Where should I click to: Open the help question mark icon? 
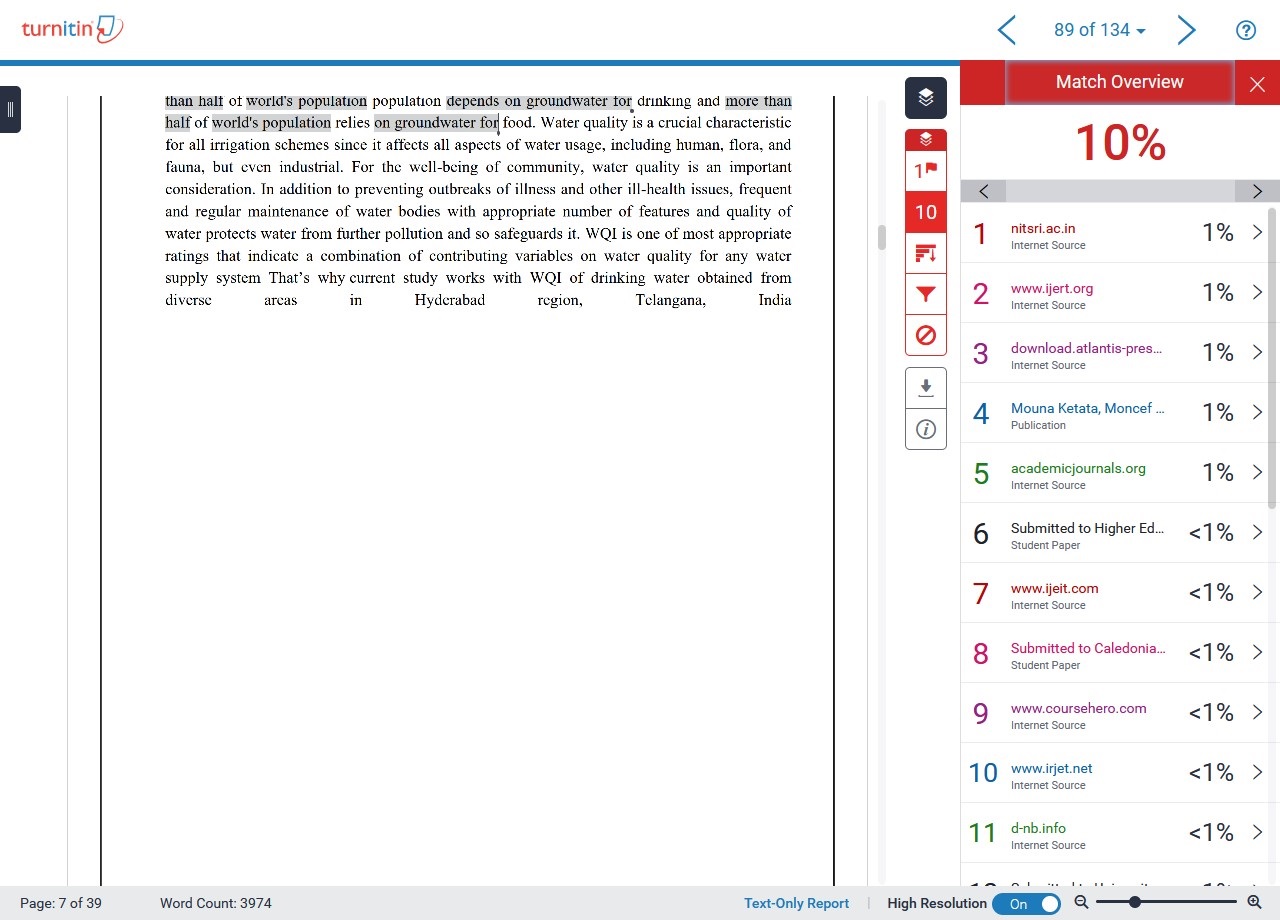pos(1245,30)
